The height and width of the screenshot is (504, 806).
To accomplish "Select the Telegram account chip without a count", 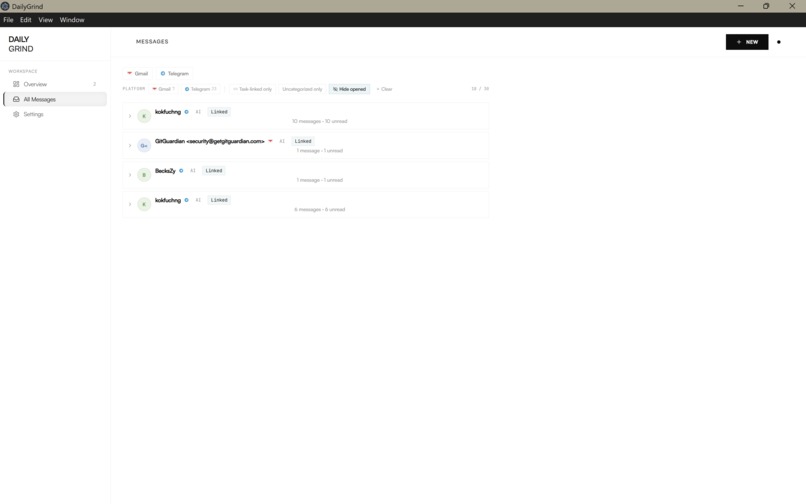I will tap(175, 74).
